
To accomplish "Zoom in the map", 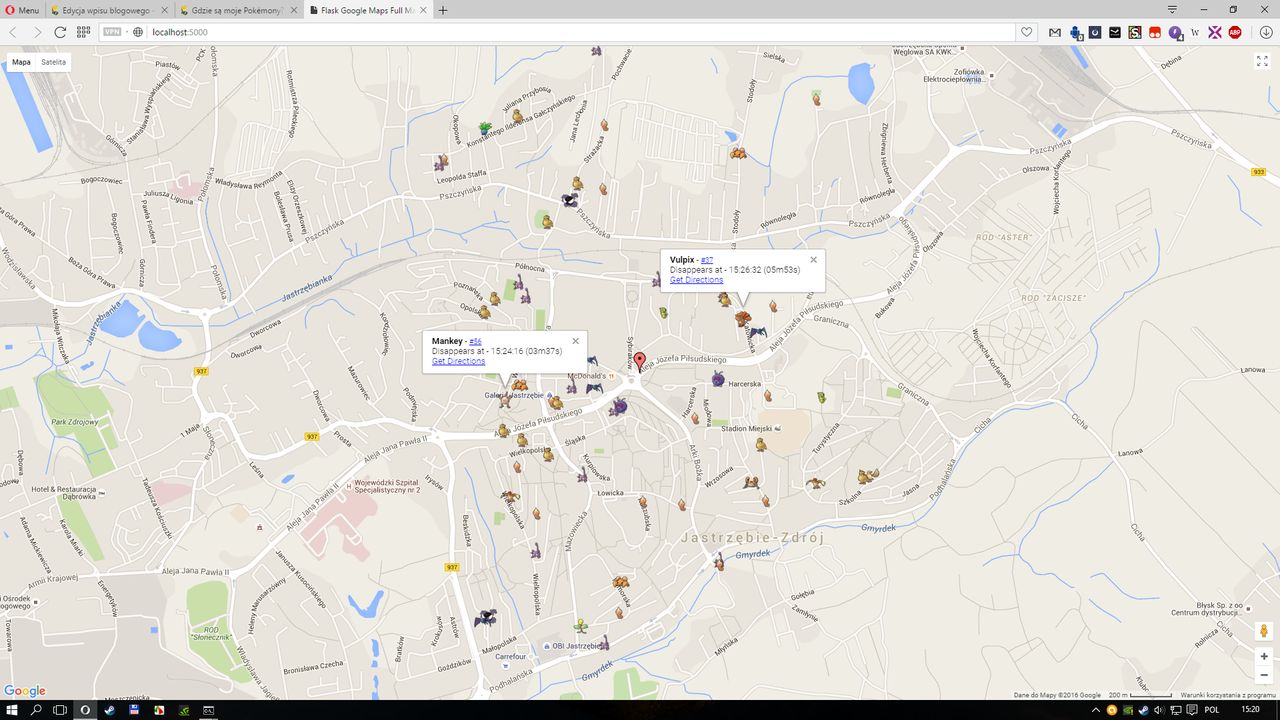I will tap(1264, 656).
